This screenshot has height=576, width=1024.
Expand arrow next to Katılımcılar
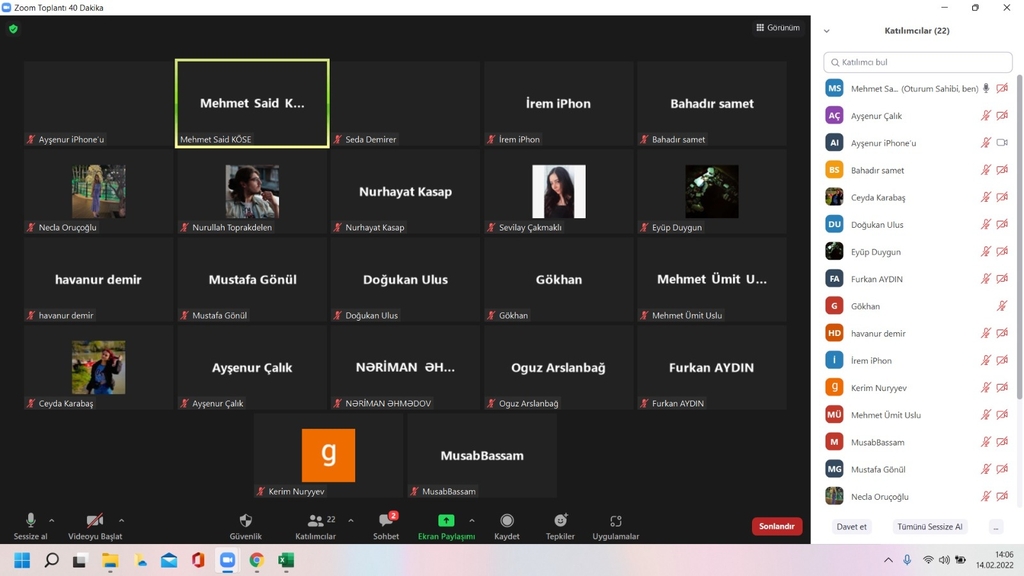(351, 520)
